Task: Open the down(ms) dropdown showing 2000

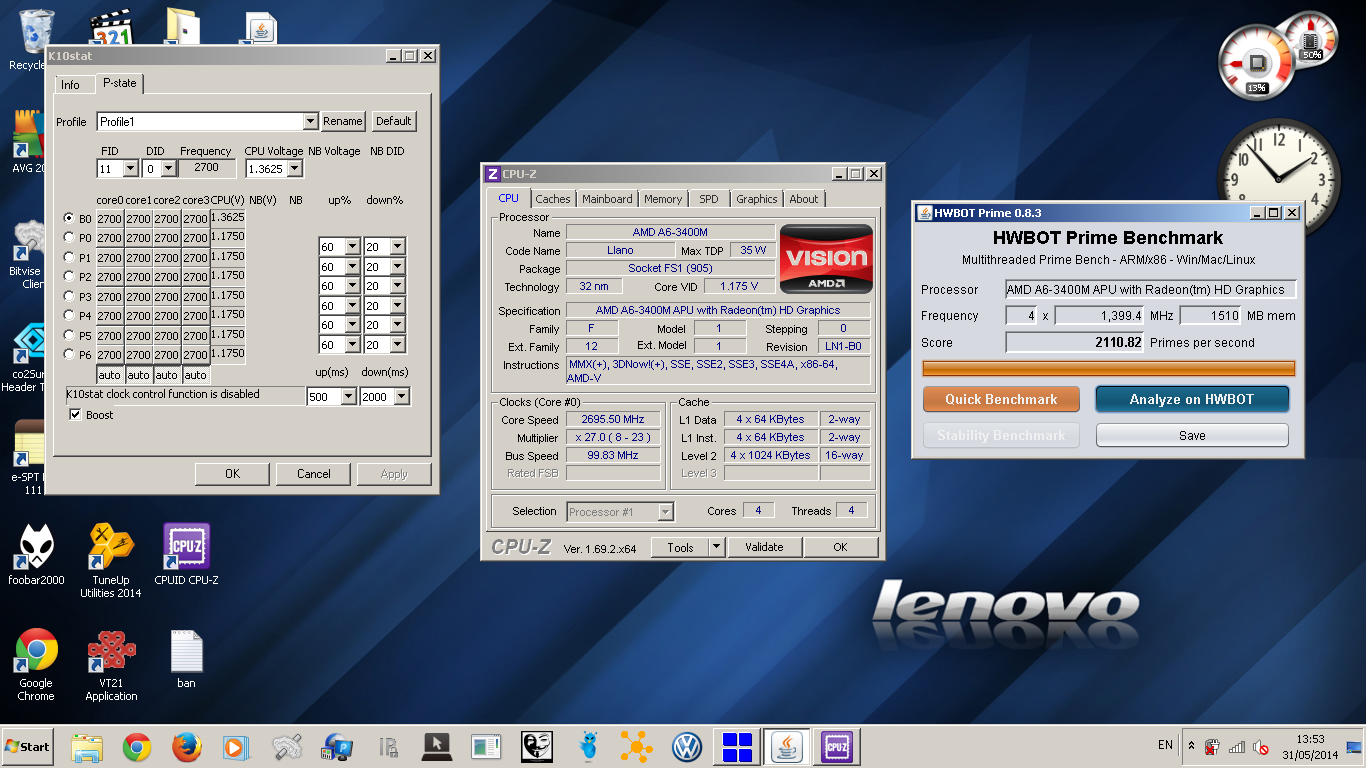Action: coord(402,397)
